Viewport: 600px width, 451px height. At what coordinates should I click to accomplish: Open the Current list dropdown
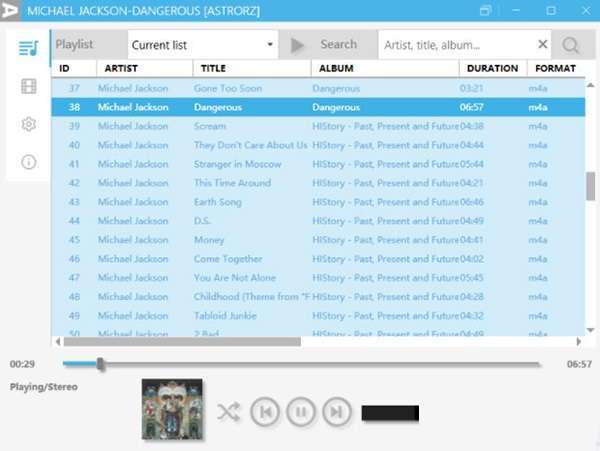pos(203,45)
